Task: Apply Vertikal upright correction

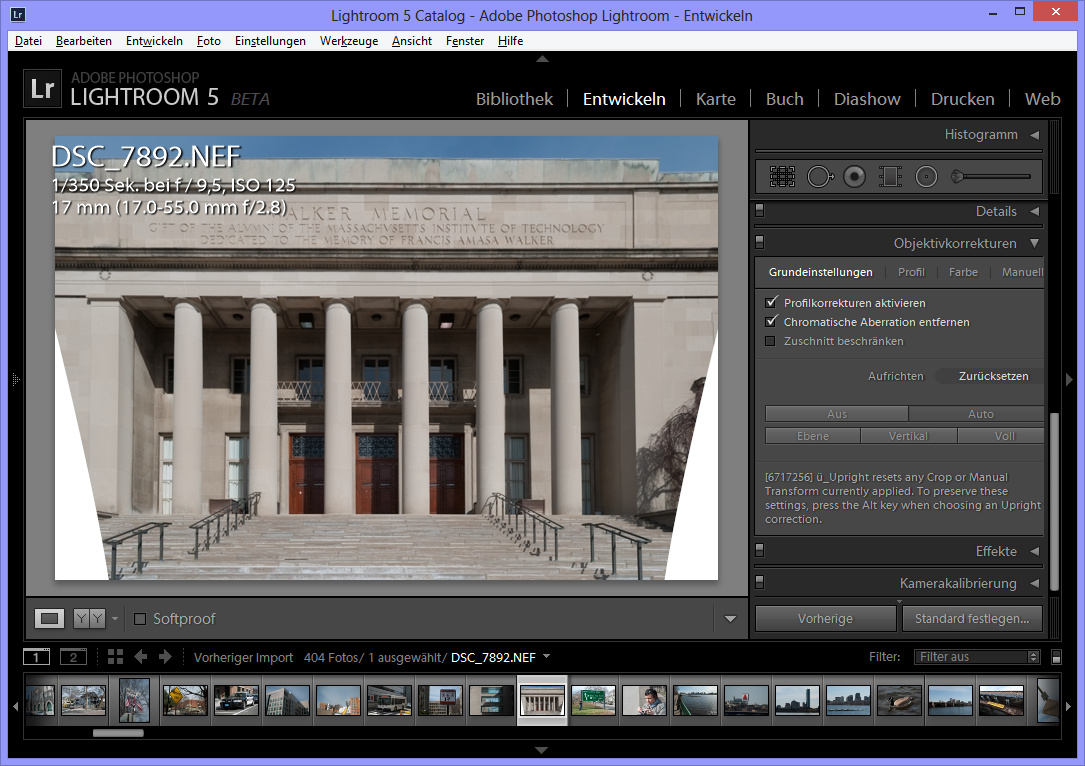Action: point(909,436)
